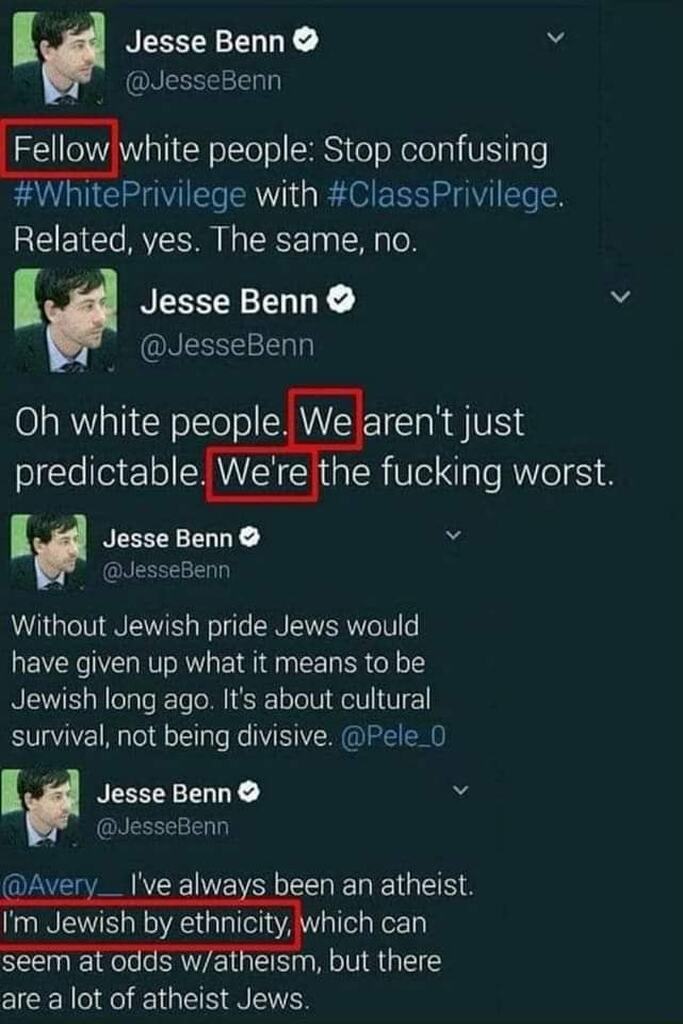Open the avatar on the @Avery__ reply tweet
Screen dimensions: 683x1024
coord(46,806)
